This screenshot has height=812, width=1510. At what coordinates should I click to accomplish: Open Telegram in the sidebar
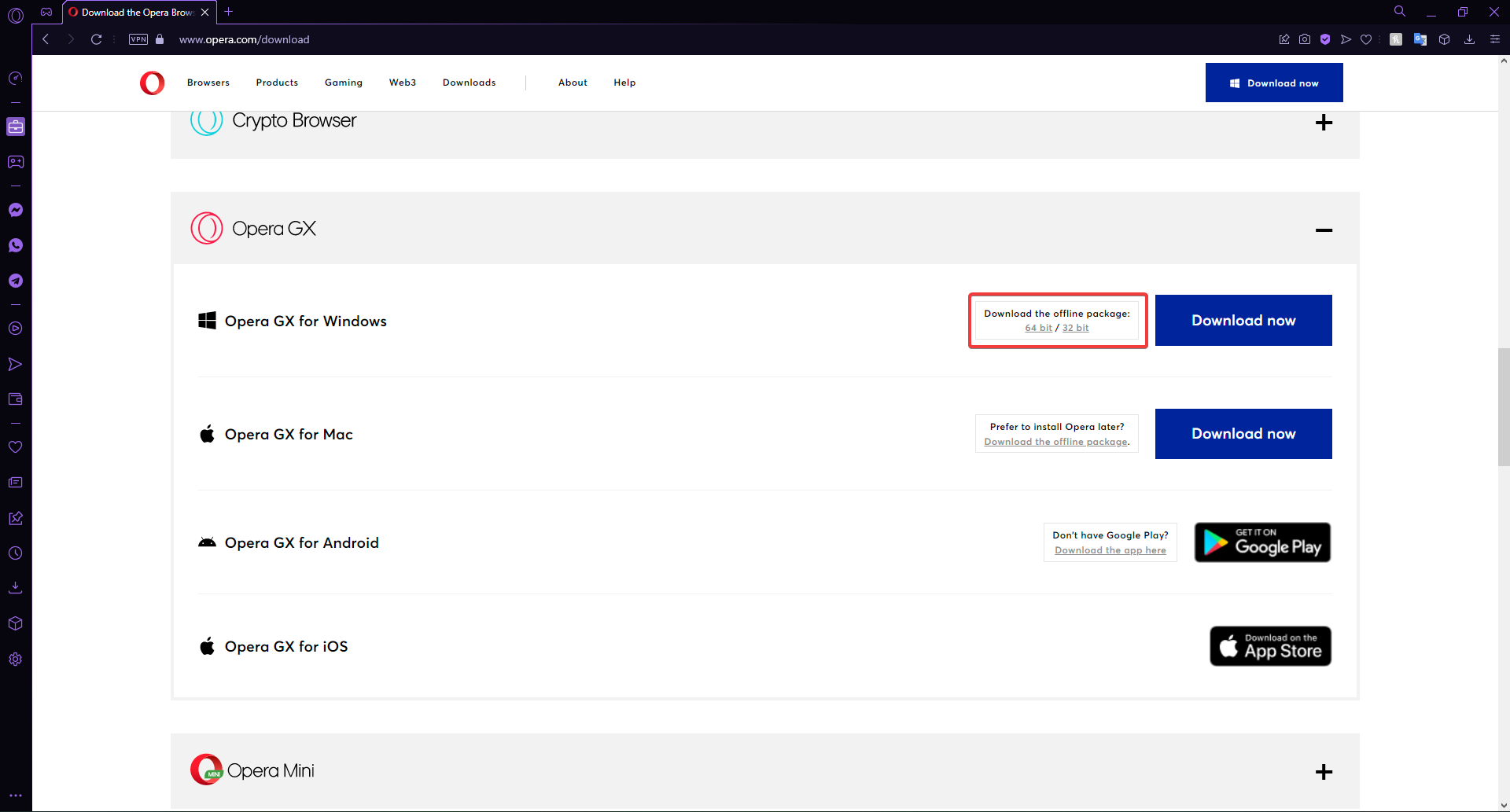(x=16, y=281)
